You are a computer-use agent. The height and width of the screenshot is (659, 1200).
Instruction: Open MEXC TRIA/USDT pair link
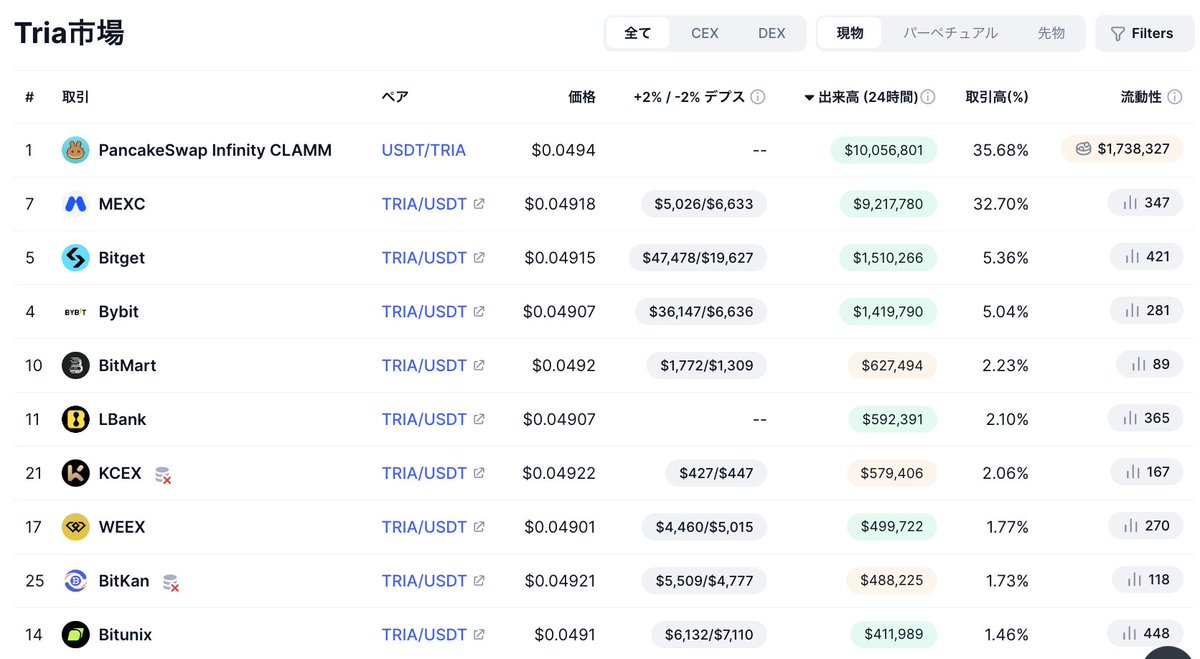pos(424,204)
